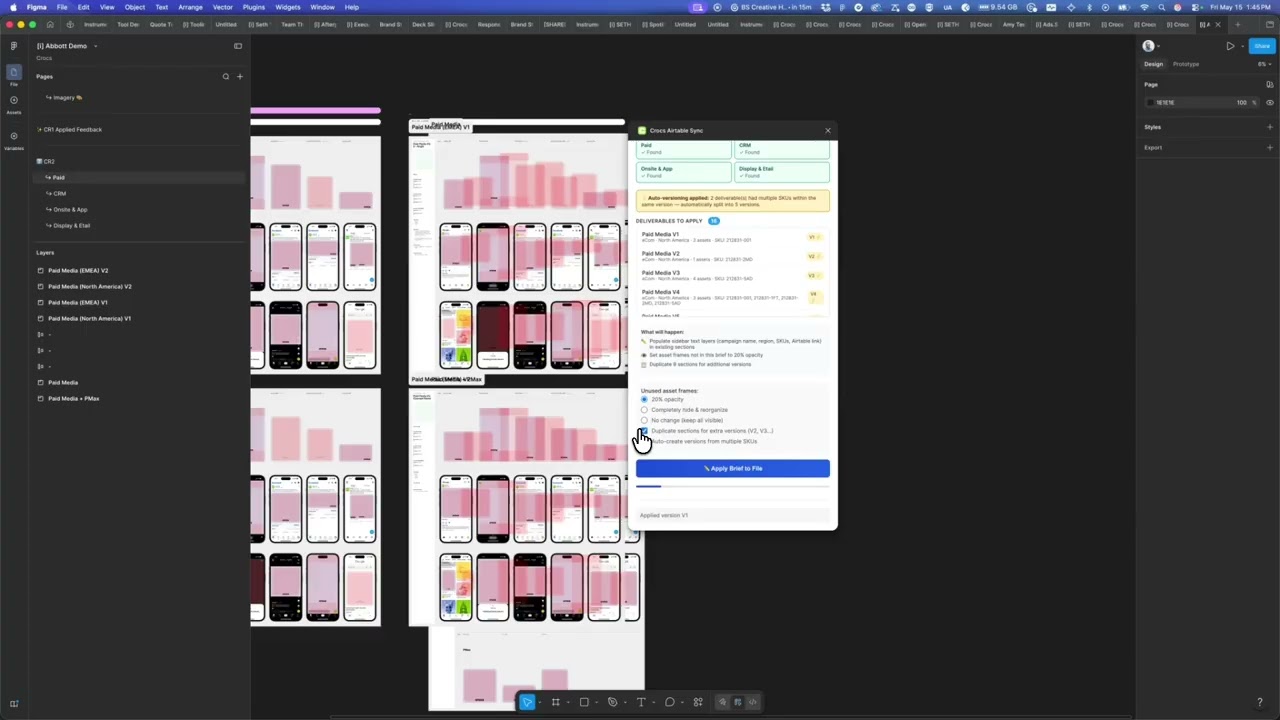
Task: Open the Variables panel in left sidebar
Action: click(x=14, y=139)
